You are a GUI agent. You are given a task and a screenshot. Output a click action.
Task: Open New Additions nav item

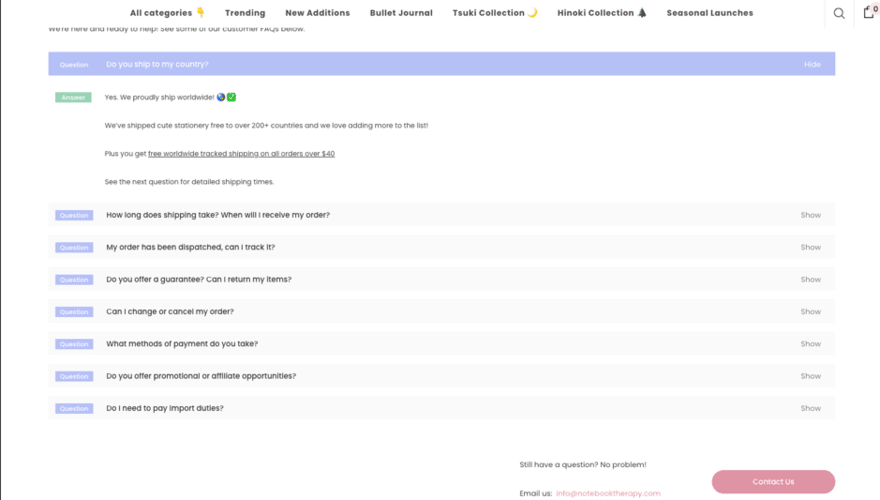(317, 13)
